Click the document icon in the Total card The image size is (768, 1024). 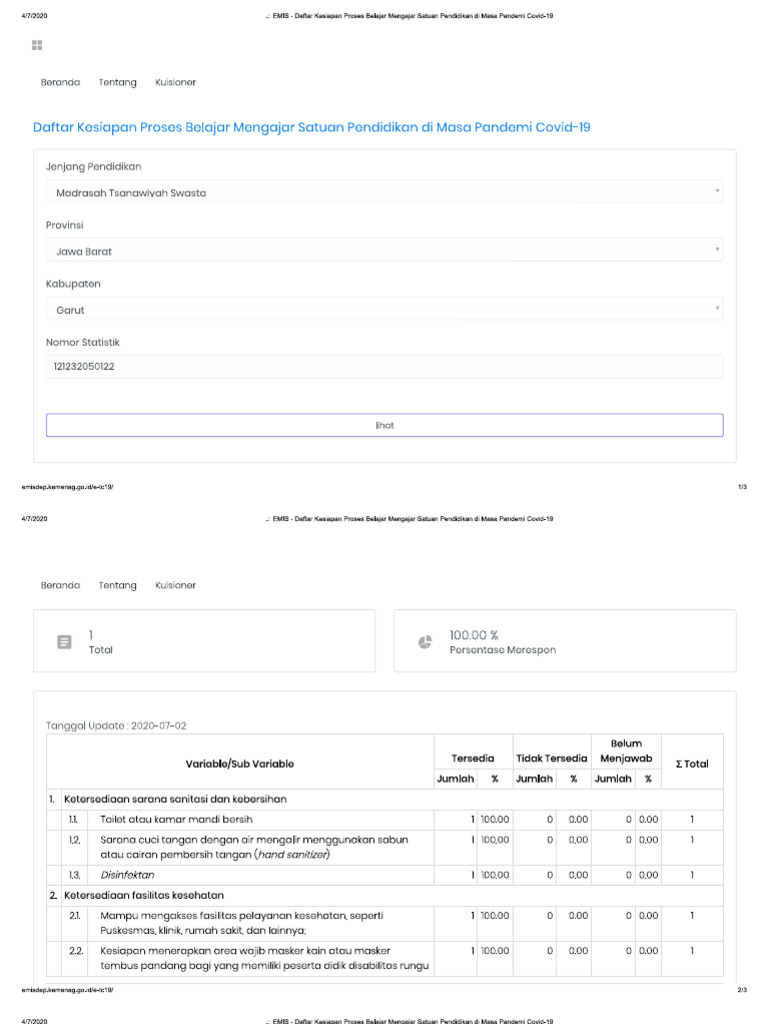tap(65, 642)
